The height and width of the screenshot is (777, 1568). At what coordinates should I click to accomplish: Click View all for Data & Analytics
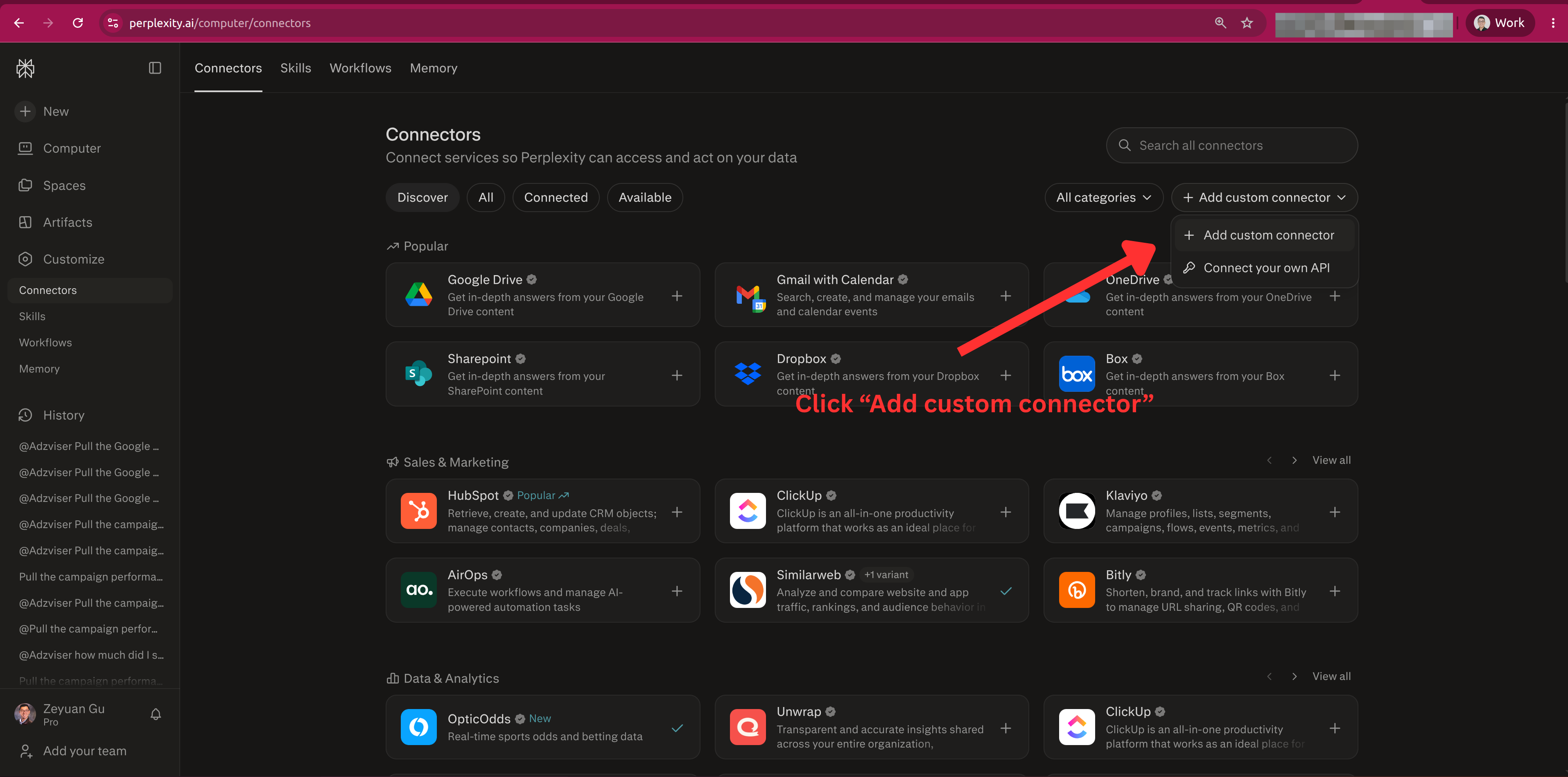(1331, 677)
